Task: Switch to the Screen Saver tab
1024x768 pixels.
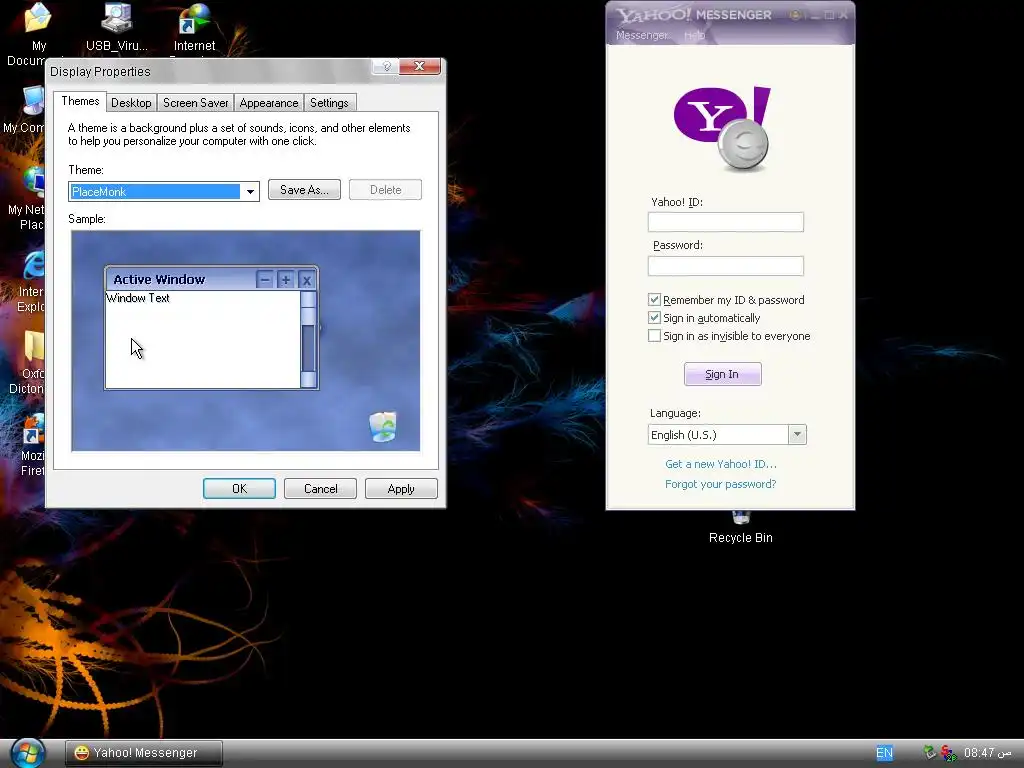Action: [x=195, y=103]
